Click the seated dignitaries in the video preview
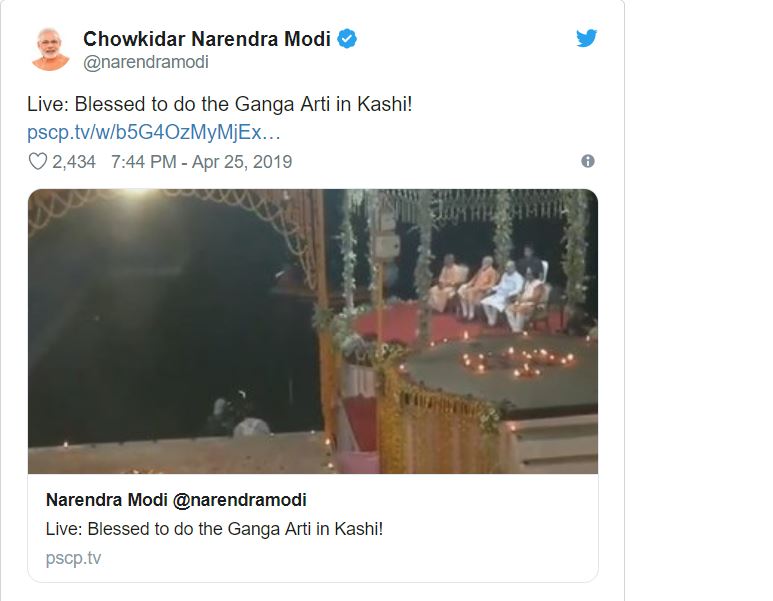Image resolution: width=773 pixels, height=601 pixels. [488, 290]
